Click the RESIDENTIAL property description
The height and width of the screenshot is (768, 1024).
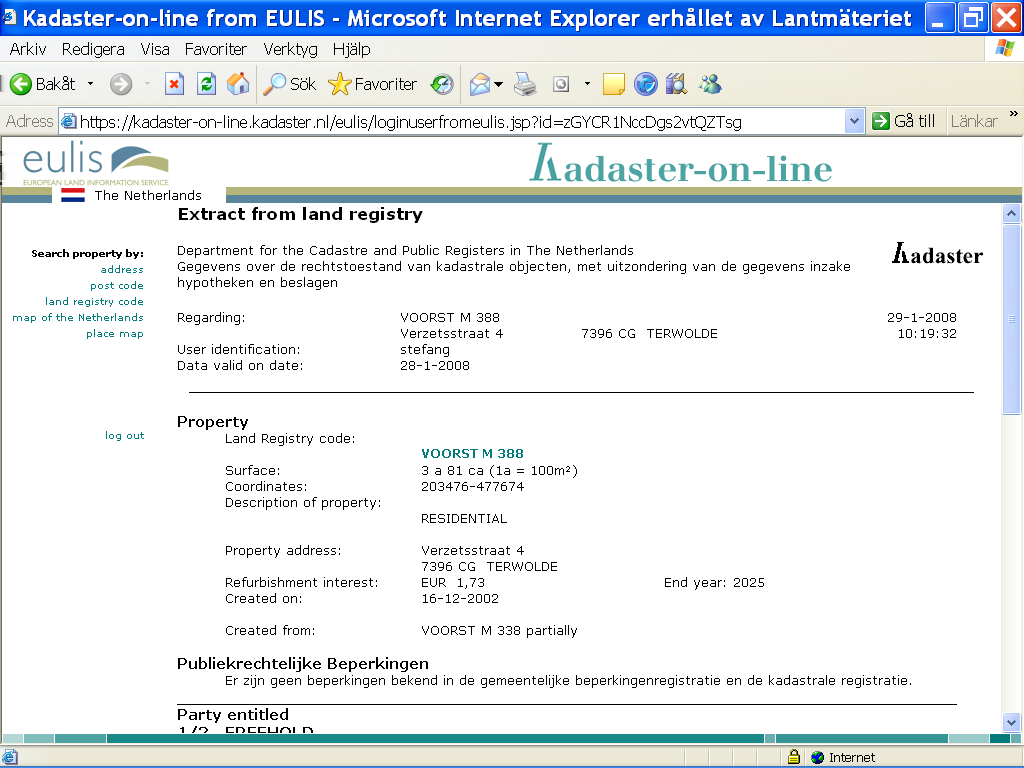[464, 519]
